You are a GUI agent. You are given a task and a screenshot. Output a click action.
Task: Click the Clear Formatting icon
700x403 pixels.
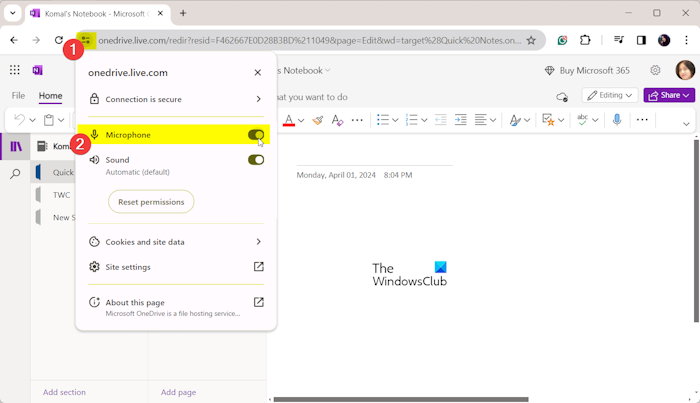338,120
